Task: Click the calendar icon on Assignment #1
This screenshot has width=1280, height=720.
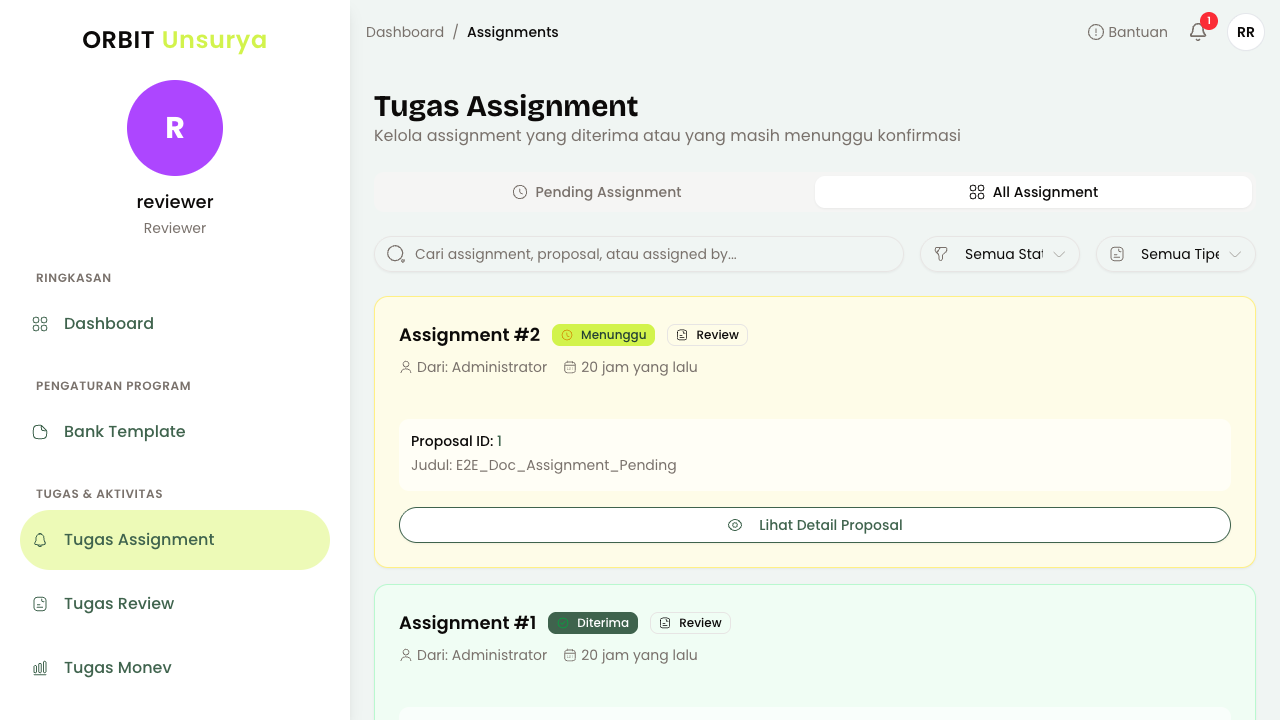Action: point(570,655)
